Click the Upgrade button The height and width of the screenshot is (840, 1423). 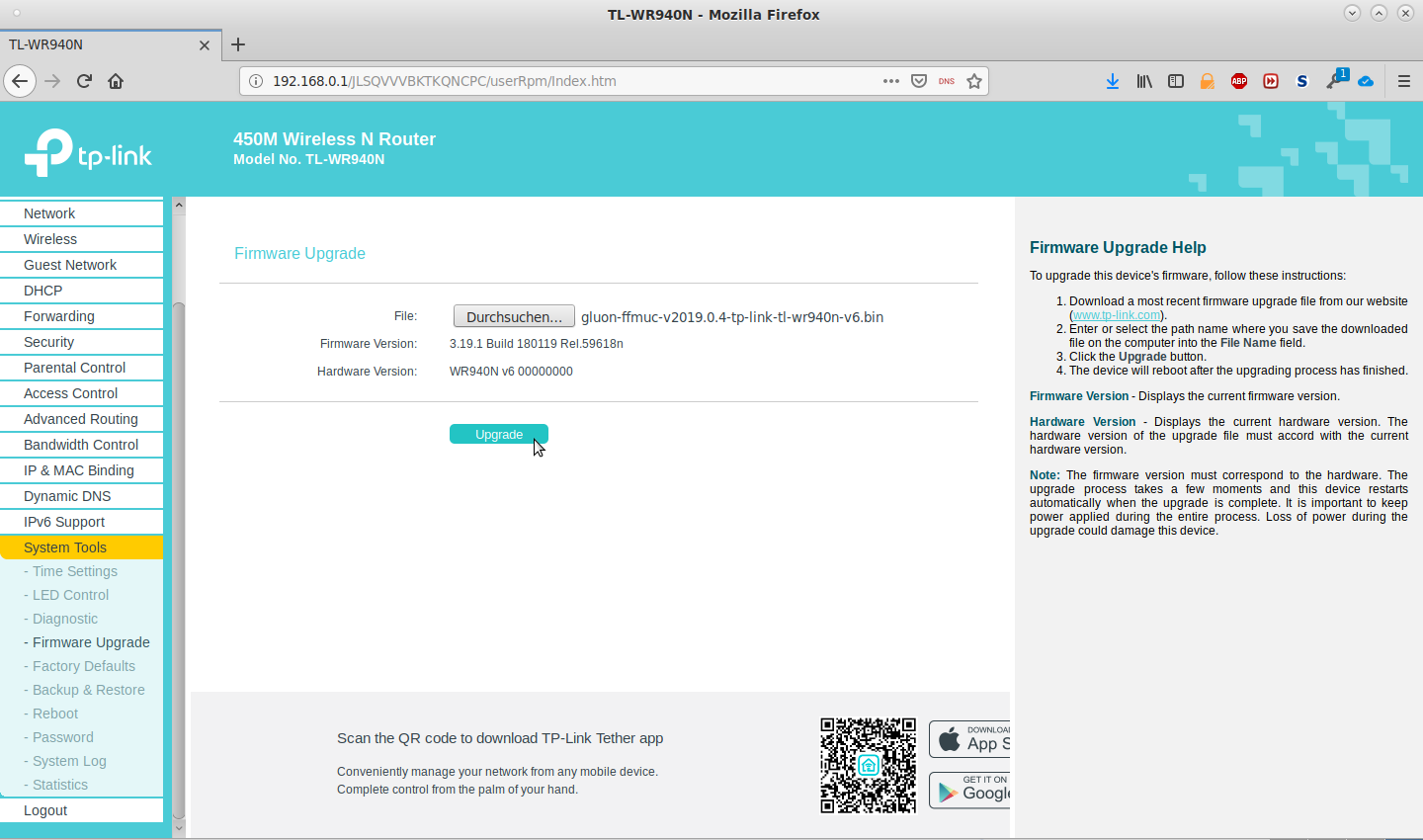pos(498,434)
